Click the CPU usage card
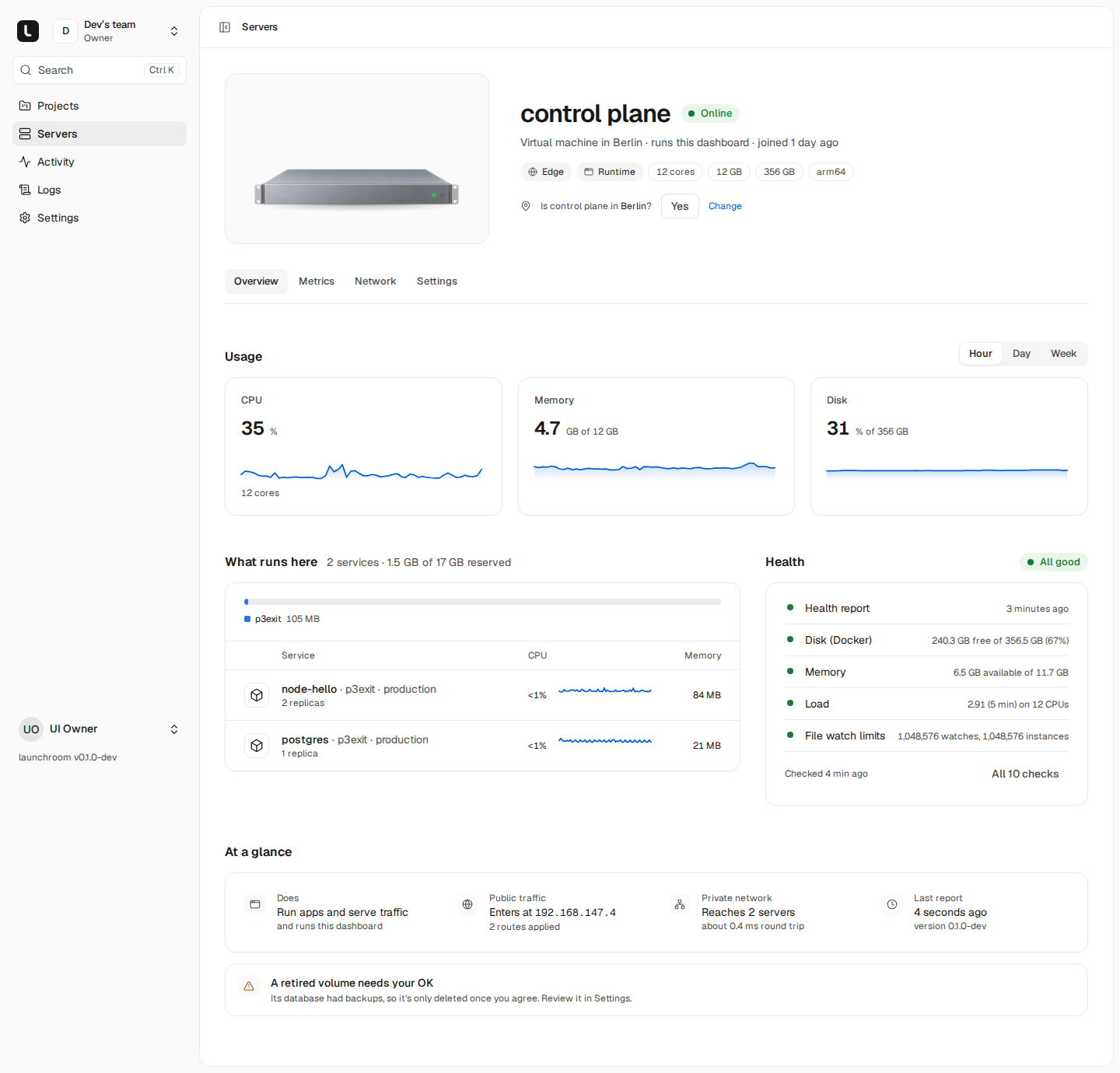The height and width of the screenshot is (1073, 1120). (x=363, y=446)
